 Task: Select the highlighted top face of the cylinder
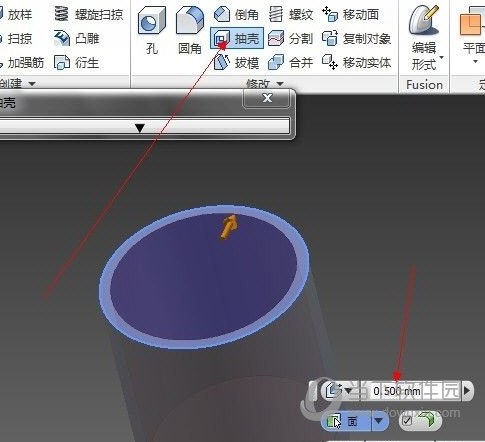tap(204, 277)
